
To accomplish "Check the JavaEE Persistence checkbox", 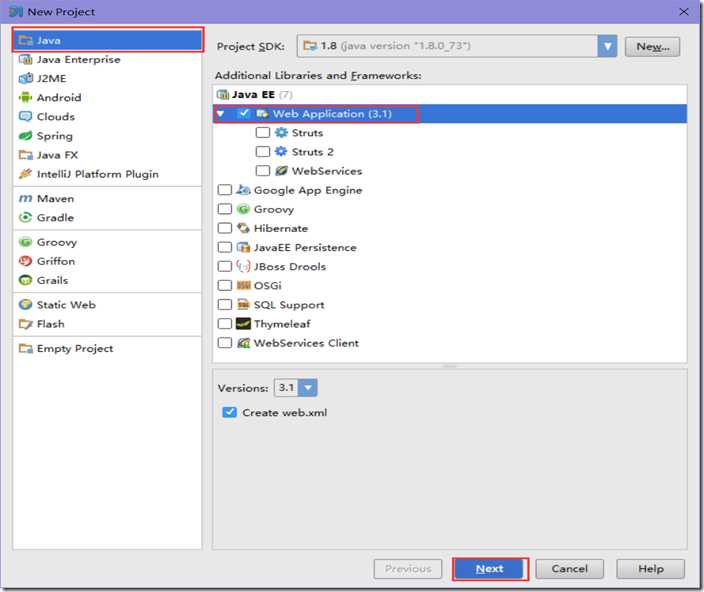I will coord(224,247).
